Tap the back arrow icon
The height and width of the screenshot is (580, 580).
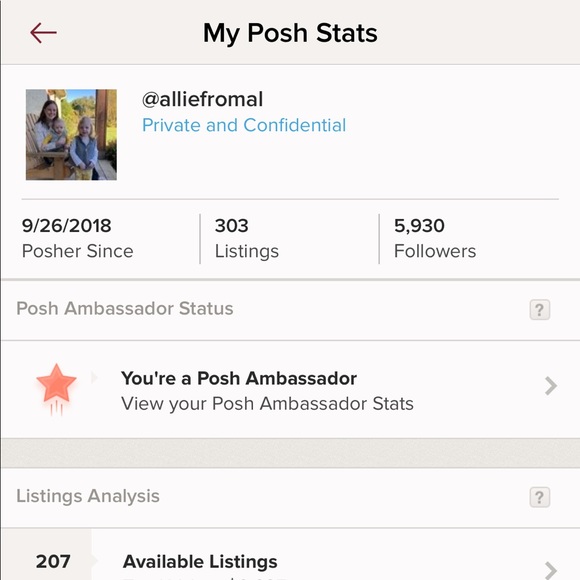43,33
